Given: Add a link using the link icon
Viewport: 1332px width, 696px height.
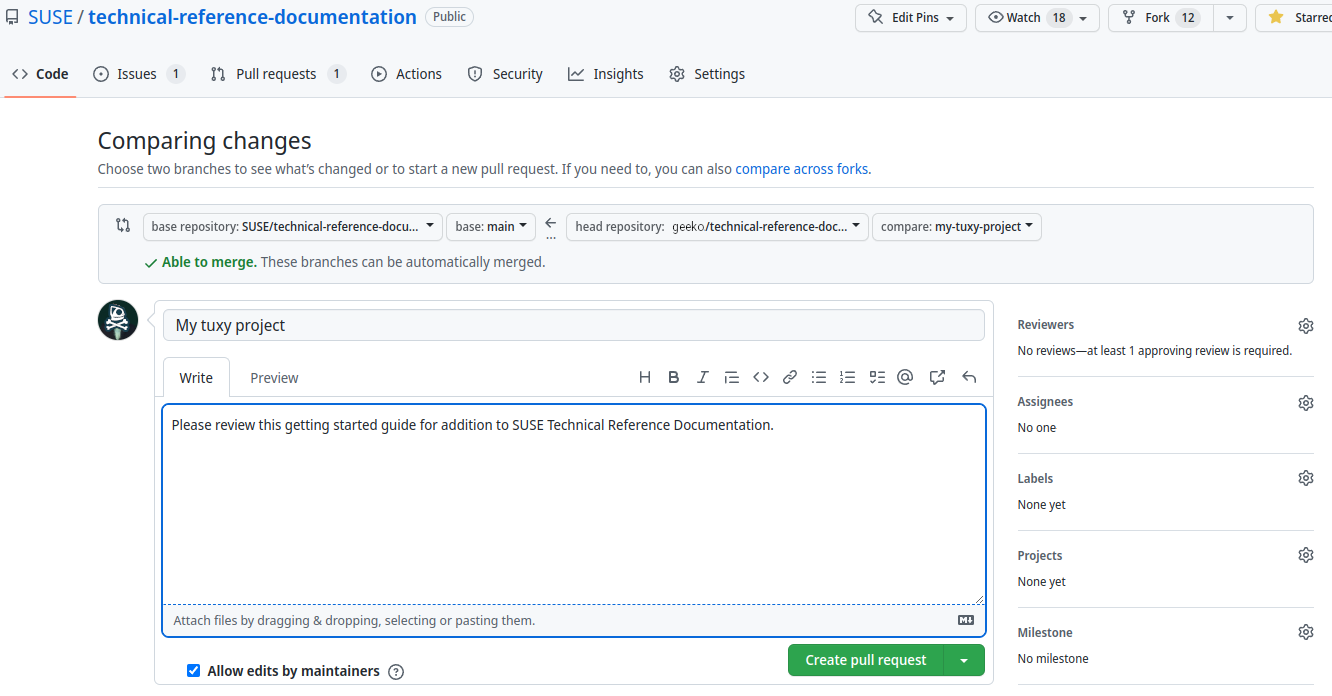Looking at the screenshot, I should coord(790,377).
